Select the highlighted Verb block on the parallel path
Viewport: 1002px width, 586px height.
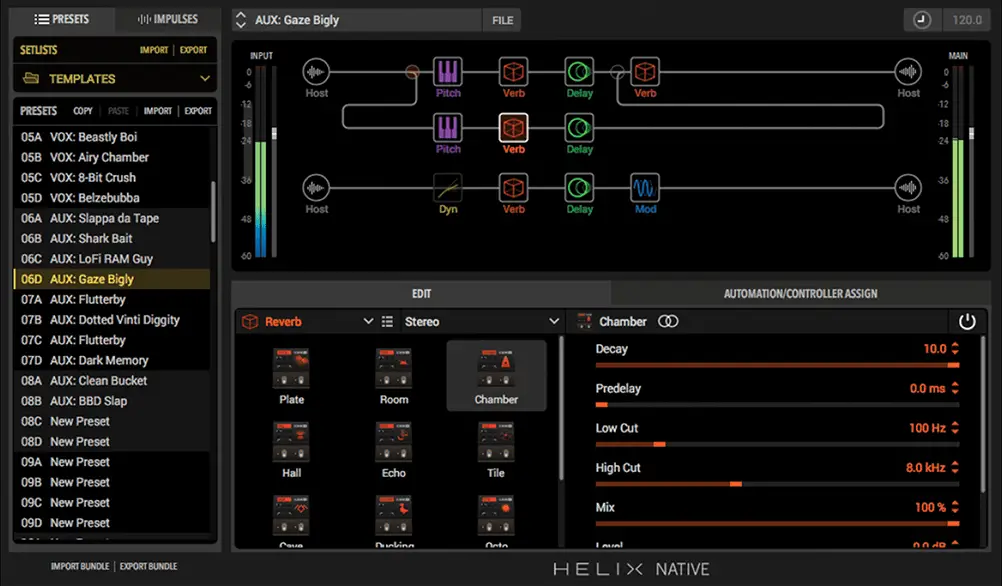click(x=513, y=127)
